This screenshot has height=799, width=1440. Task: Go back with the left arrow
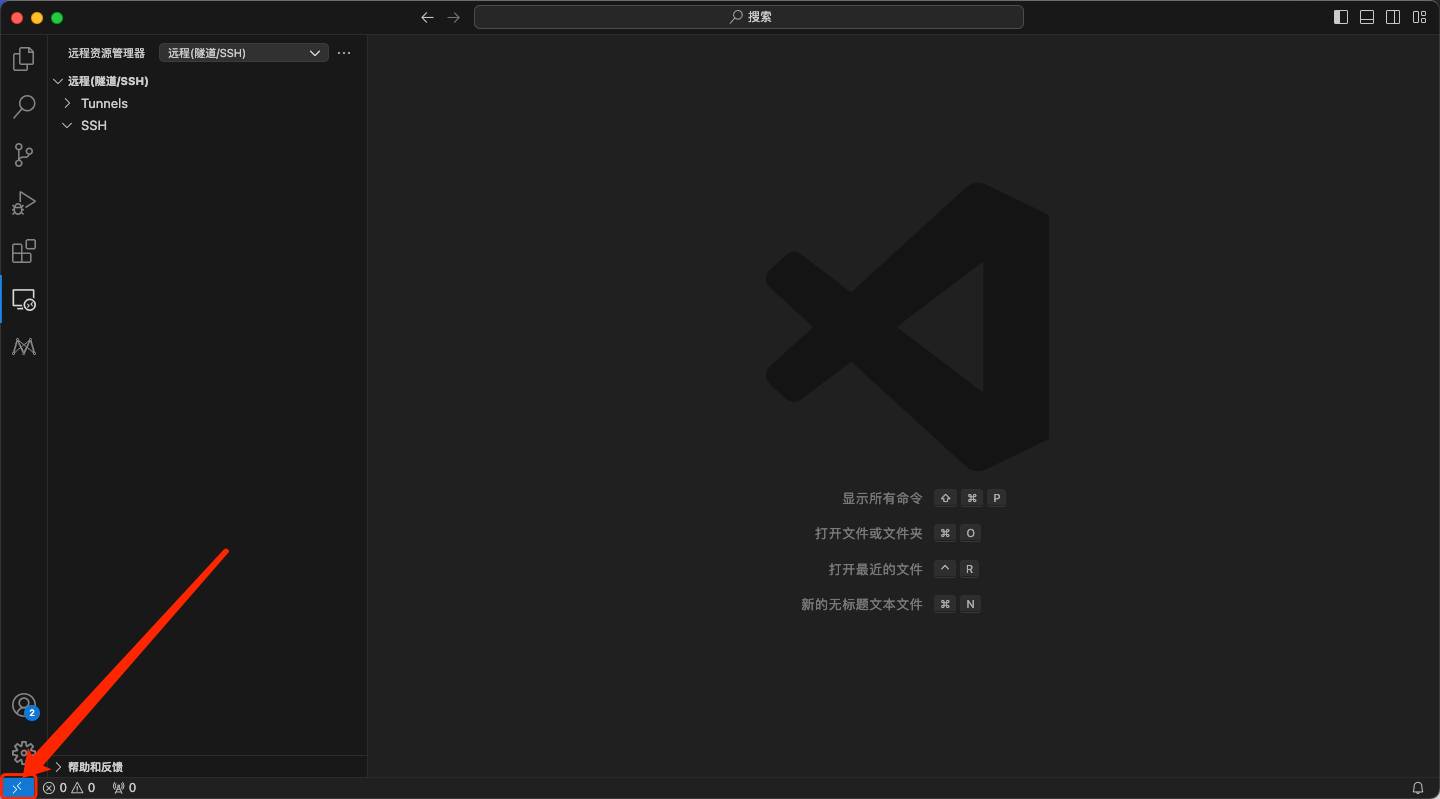[428, 17]
